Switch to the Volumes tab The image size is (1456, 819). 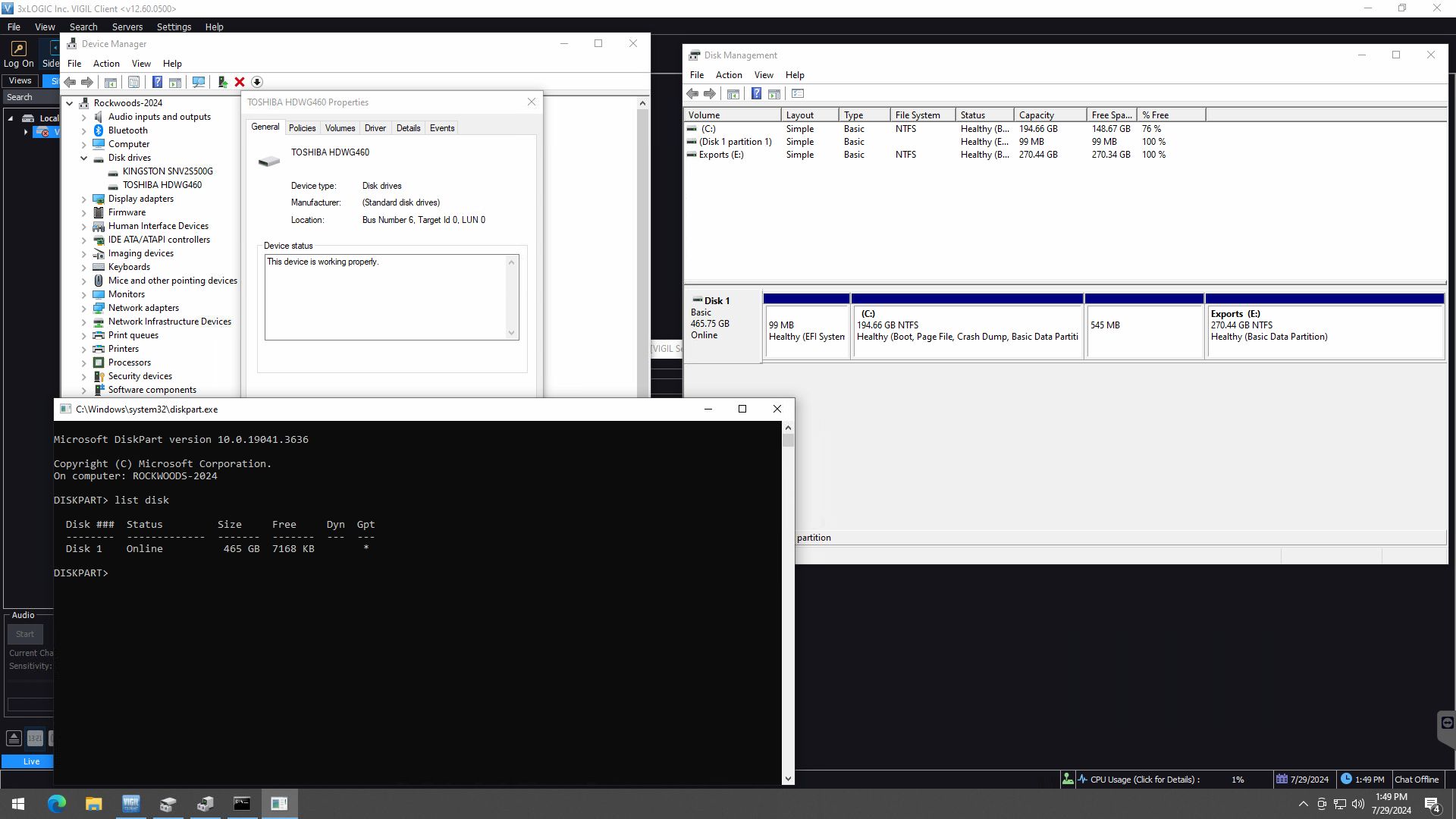point(340,128)
